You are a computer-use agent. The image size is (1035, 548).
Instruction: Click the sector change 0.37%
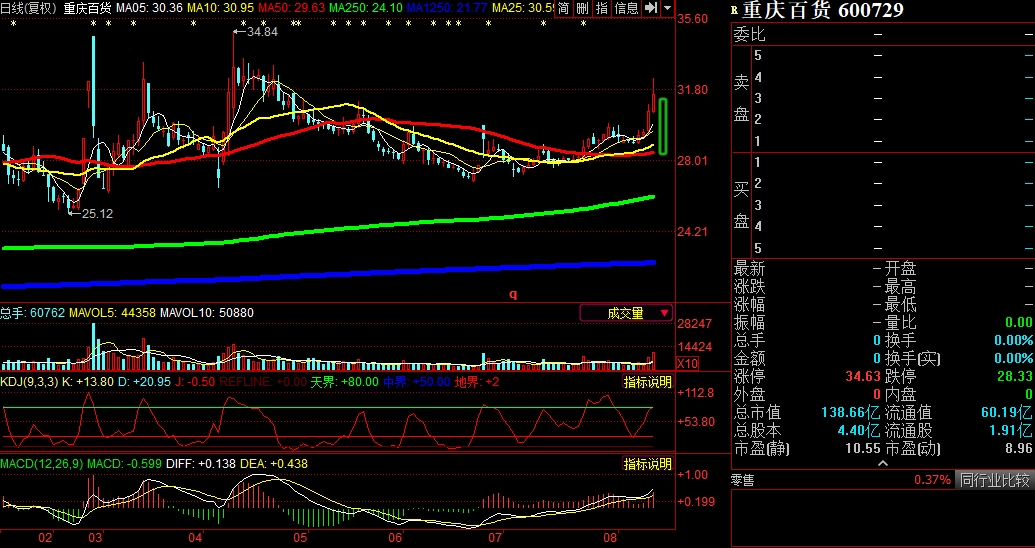pos(933,480)
